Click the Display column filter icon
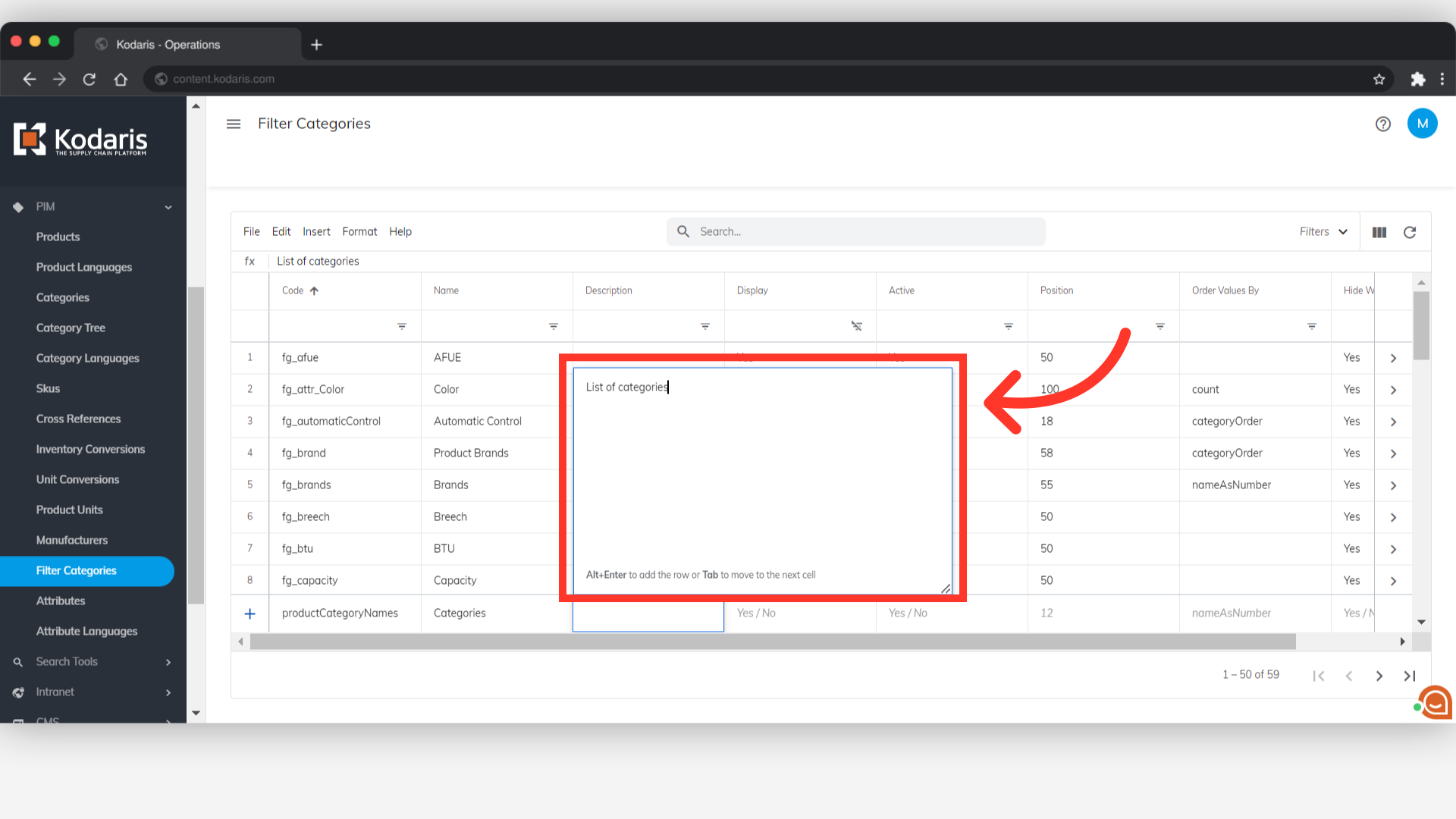This screenshot has width=1456, height=819. (x=856, y=326)
